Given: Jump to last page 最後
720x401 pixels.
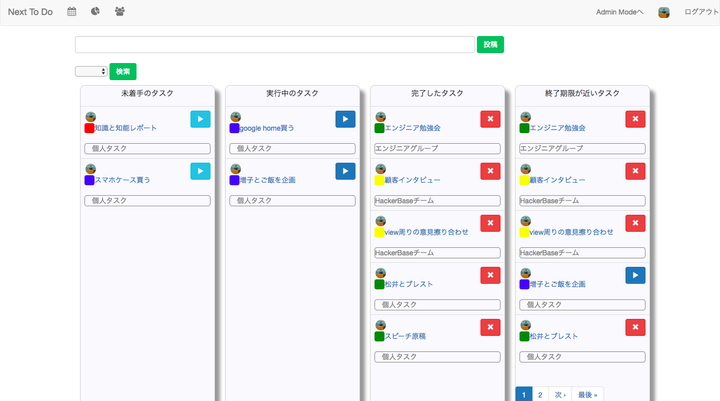Looking at the screenshot, I should coord(588,395).
